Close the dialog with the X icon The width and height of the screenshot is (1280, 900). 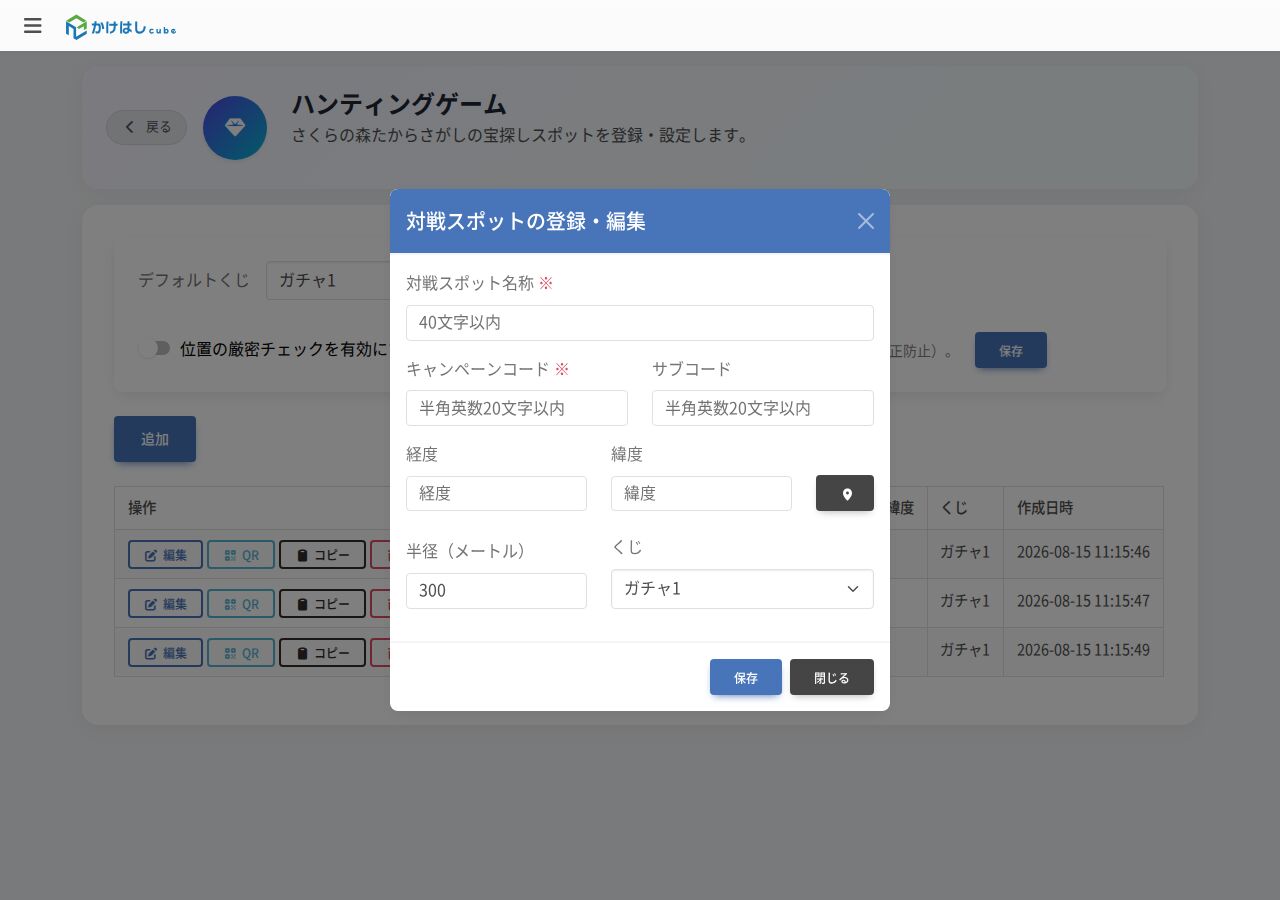(866, 221)
